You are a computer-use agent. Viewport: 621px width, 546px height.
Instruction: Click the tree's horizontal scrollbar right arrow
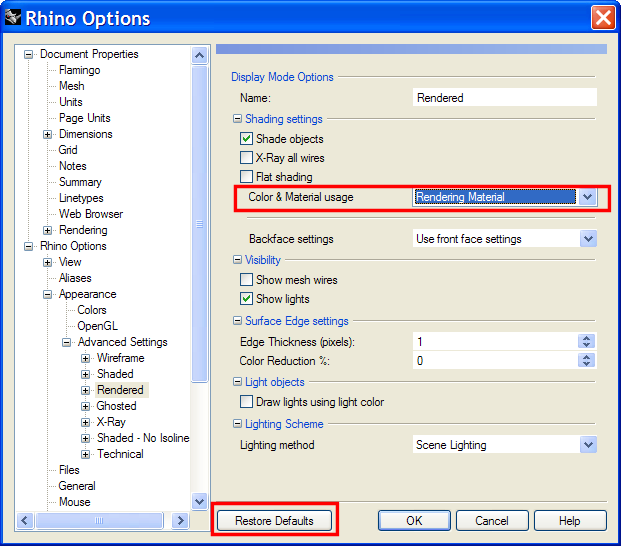click(x=180, y=520)
